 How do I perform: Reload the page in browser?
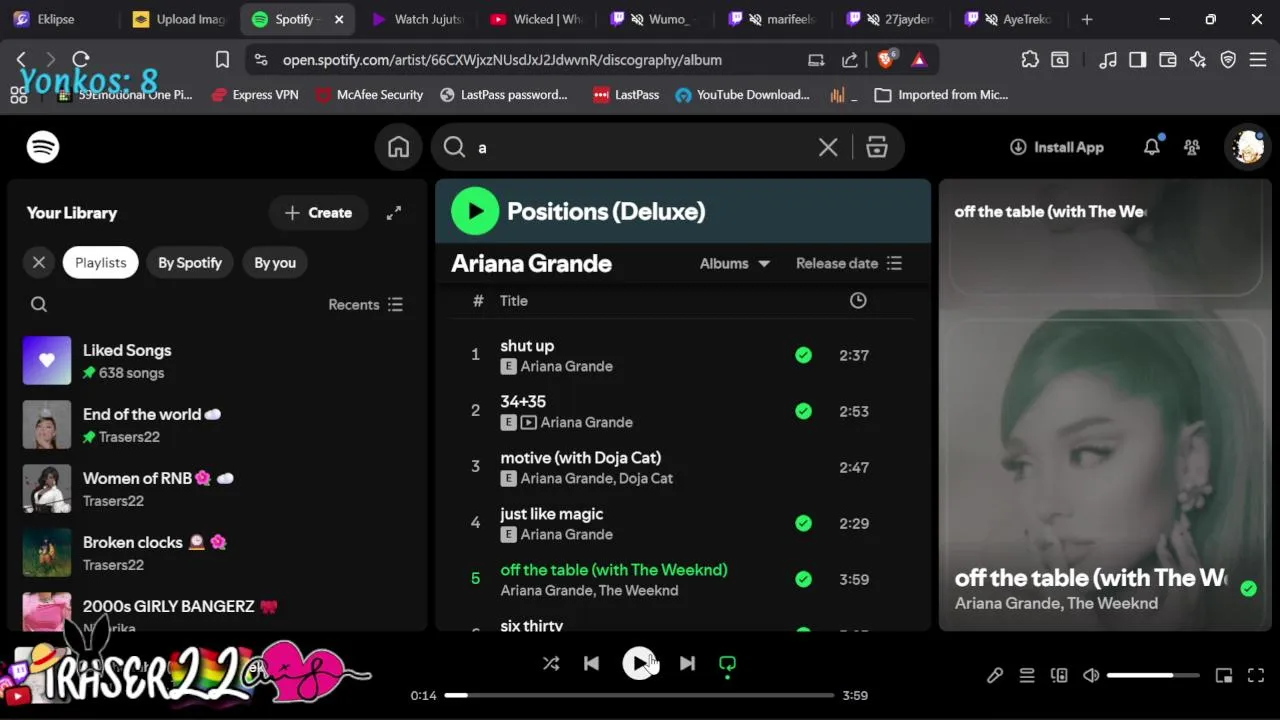[81, 60]
